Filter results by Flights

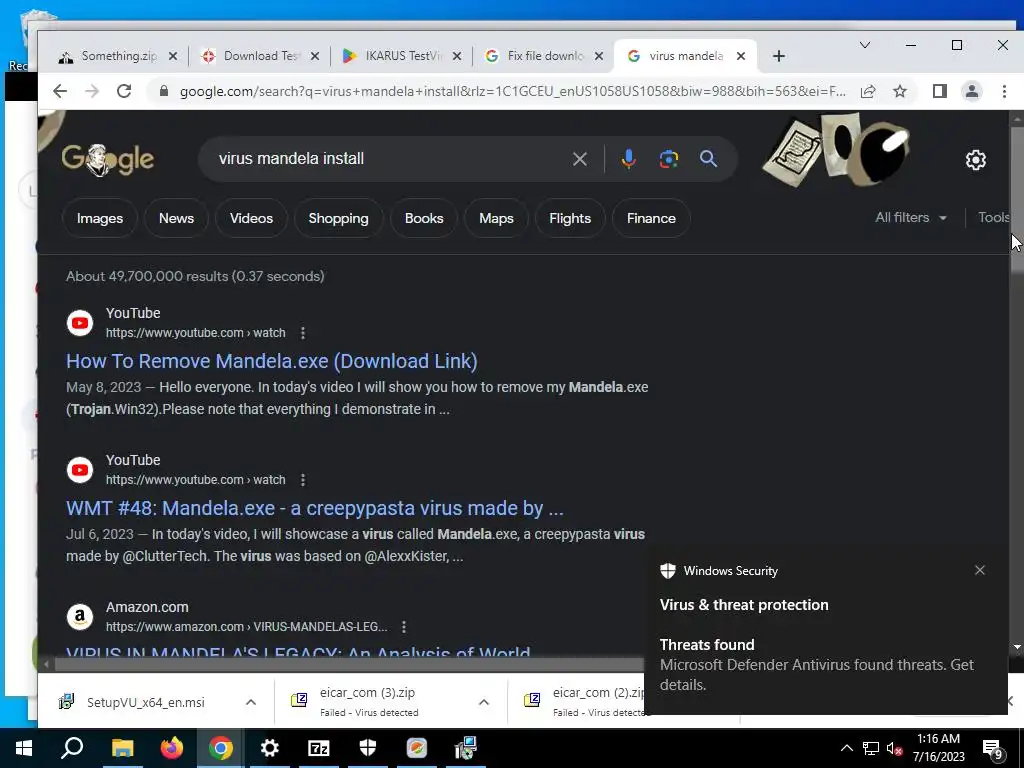click(x=570, y=218)
